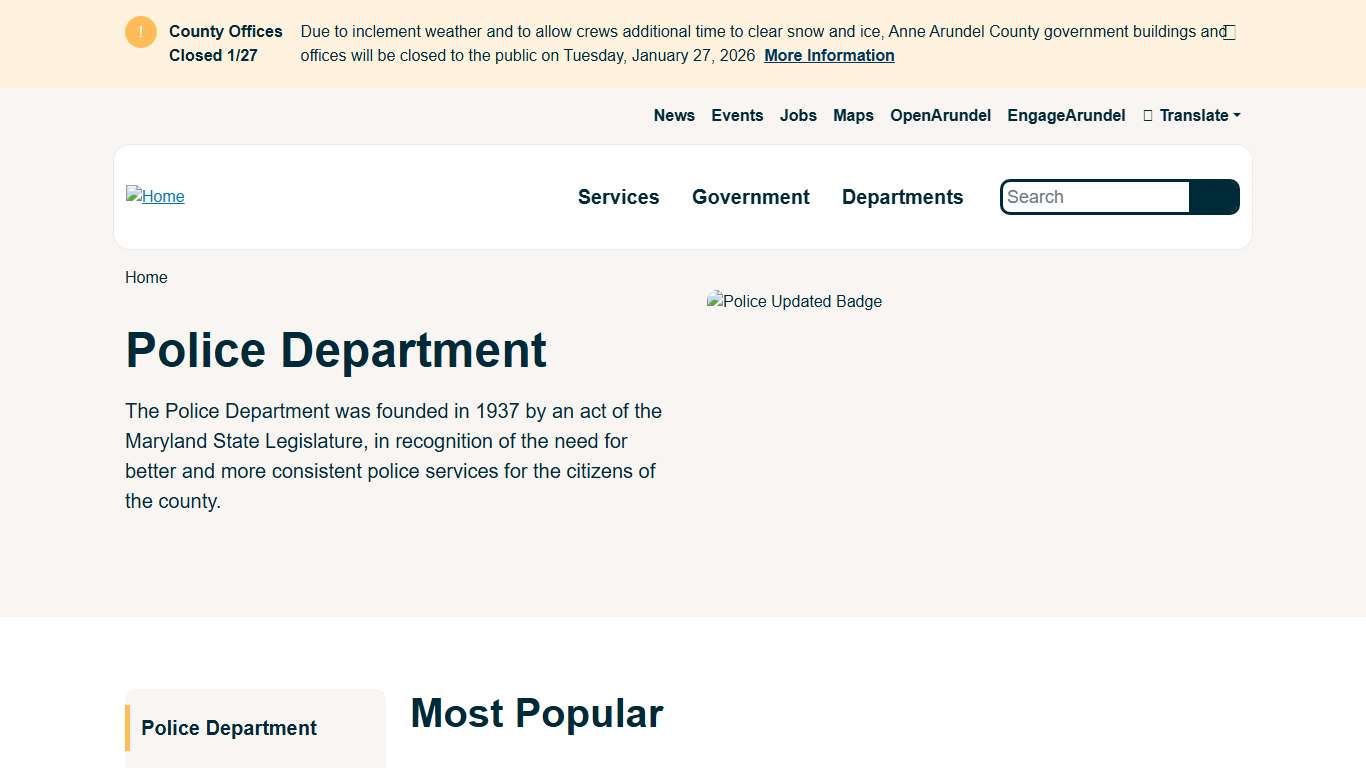Viewport: 1366px width, 768px height.
Task: Expand the Services menu
Action: [x=618, y=197]
